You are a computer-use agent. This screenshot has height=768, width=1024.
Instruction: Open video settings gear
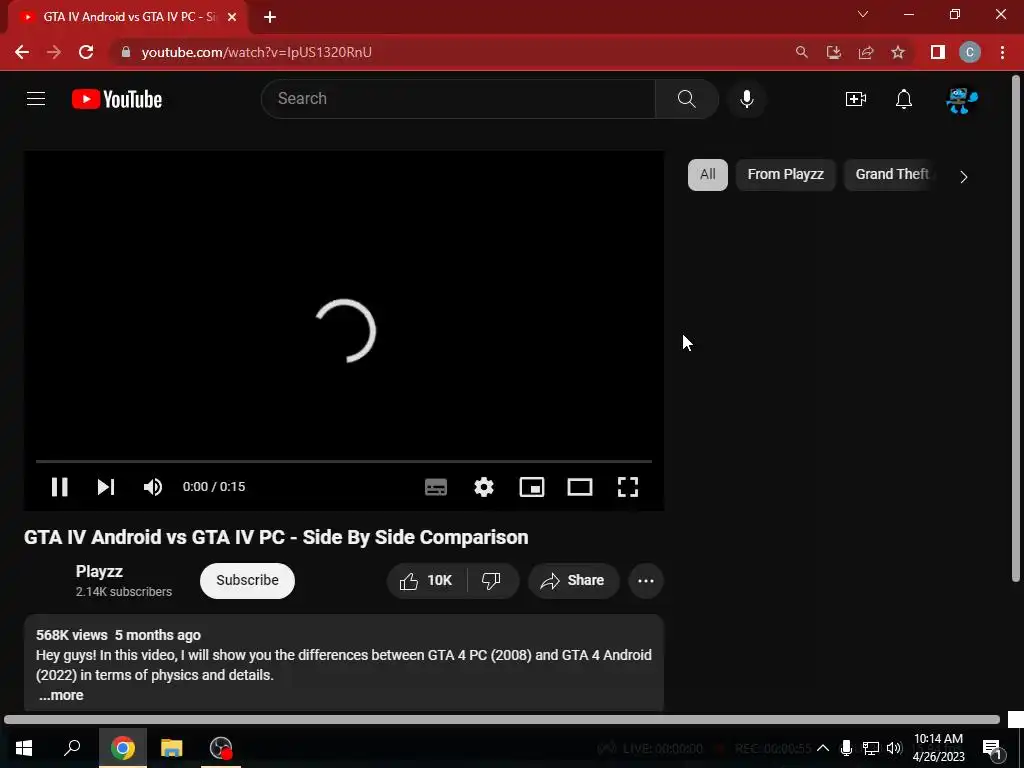(x=484, y=487)
